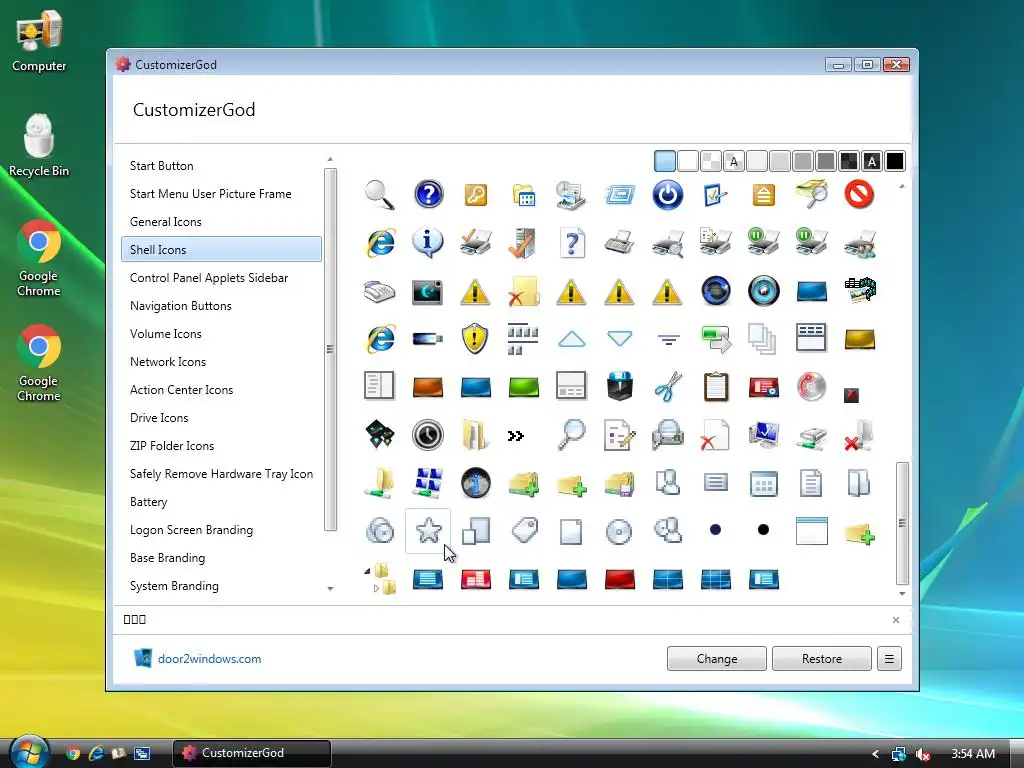Click the icon grid scroll down arrow
Viewport: 1024px width, 768px height.
pyautogui.click(x=903, y=594)
